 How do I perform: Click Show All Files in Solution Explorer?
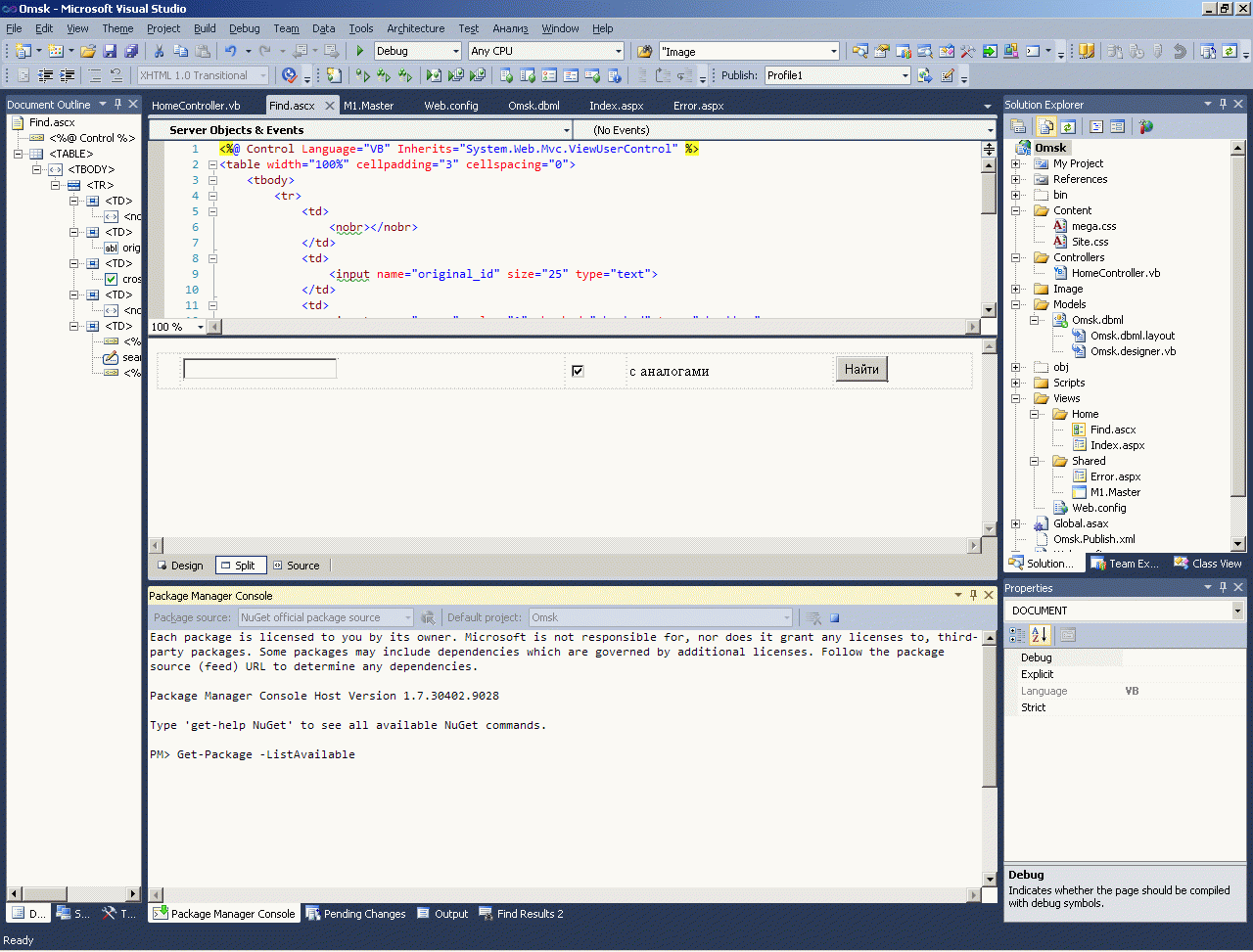(x=1046, y=126)
